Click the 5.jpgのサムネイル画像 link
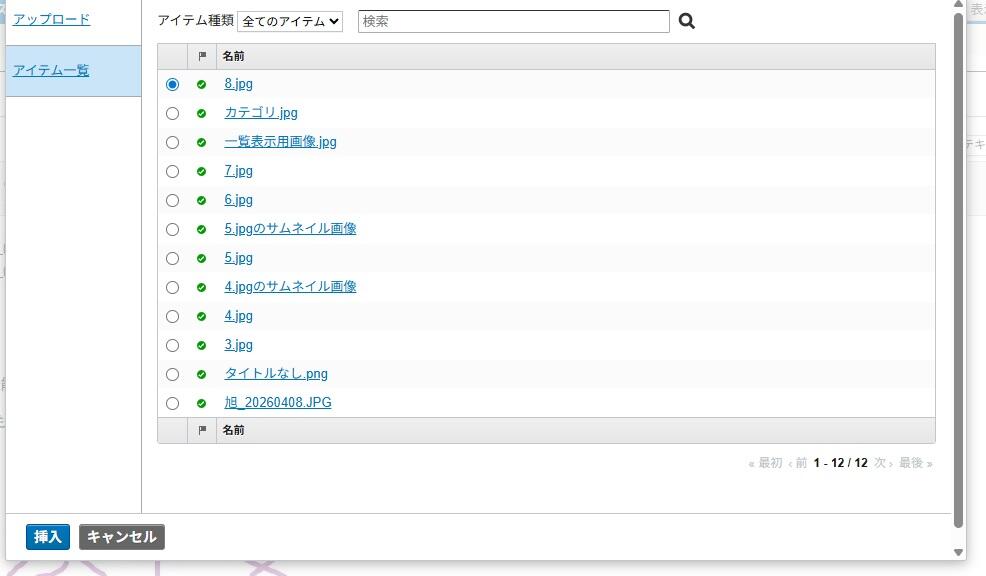Image resolution: width=986 pixels, height=576 pixels. (x=290, y=229)
